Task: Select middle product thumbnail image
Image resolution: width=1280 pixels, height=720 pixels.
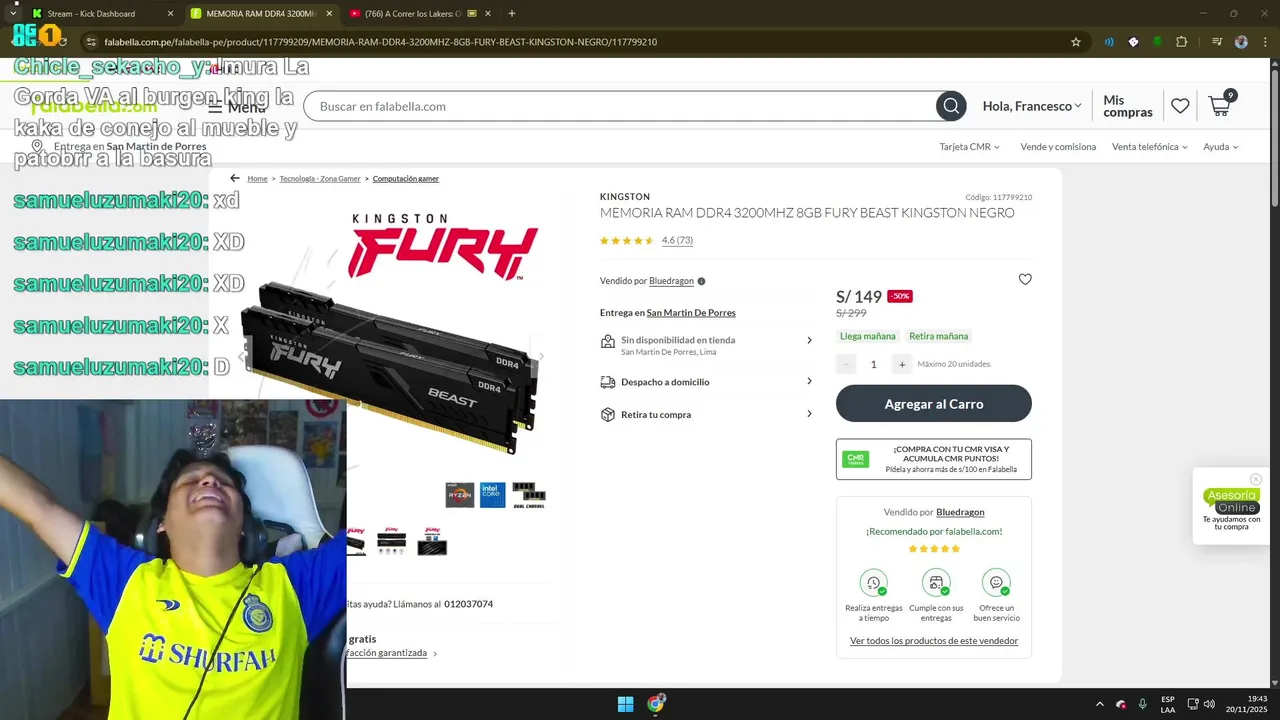Action: pos(392,541)
